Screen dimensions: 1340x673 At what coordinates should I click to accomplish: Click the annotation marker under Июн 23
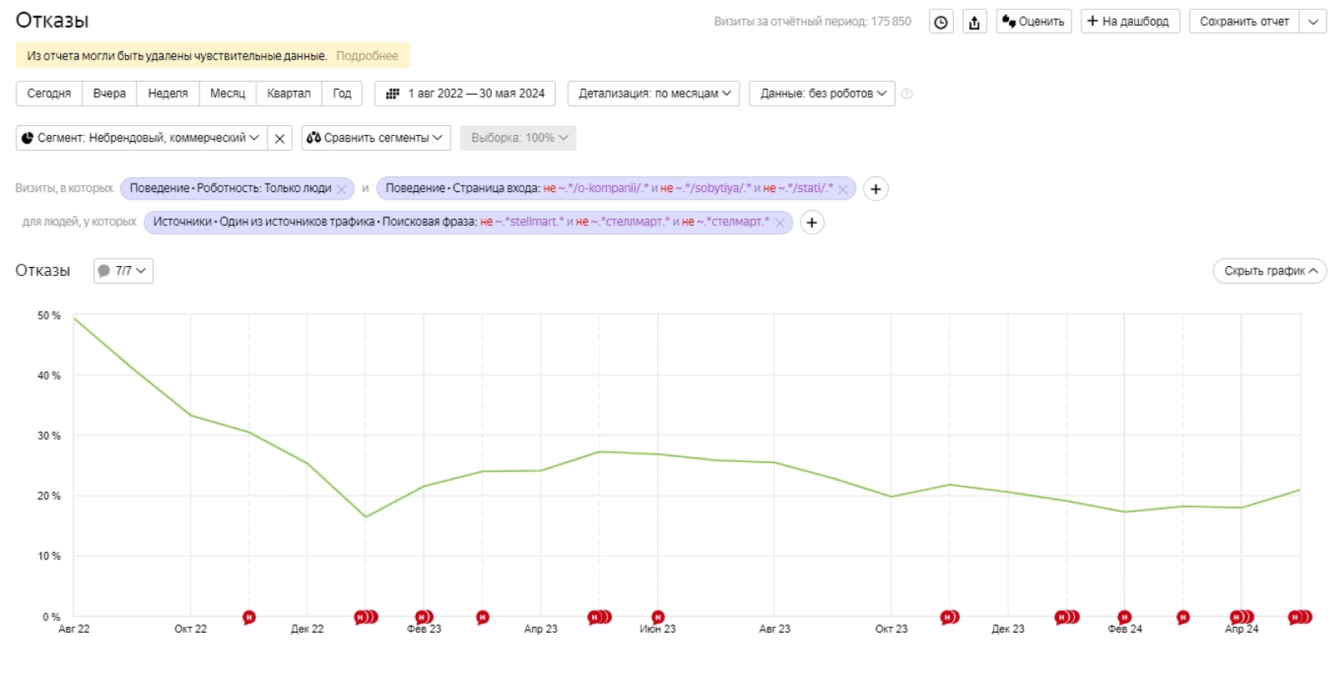658,617
